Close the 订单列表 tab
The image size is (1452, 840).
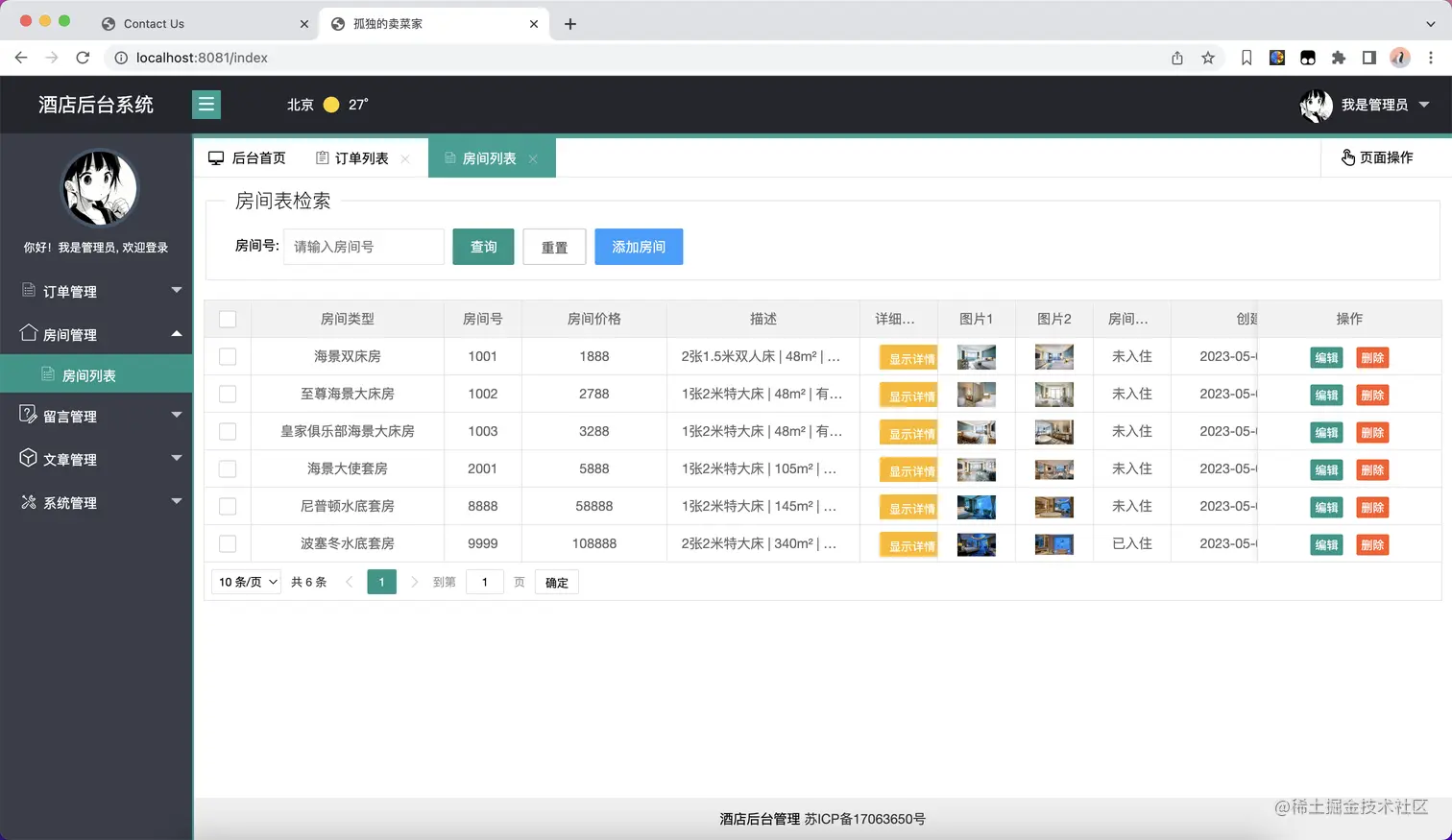coord(405,159)
